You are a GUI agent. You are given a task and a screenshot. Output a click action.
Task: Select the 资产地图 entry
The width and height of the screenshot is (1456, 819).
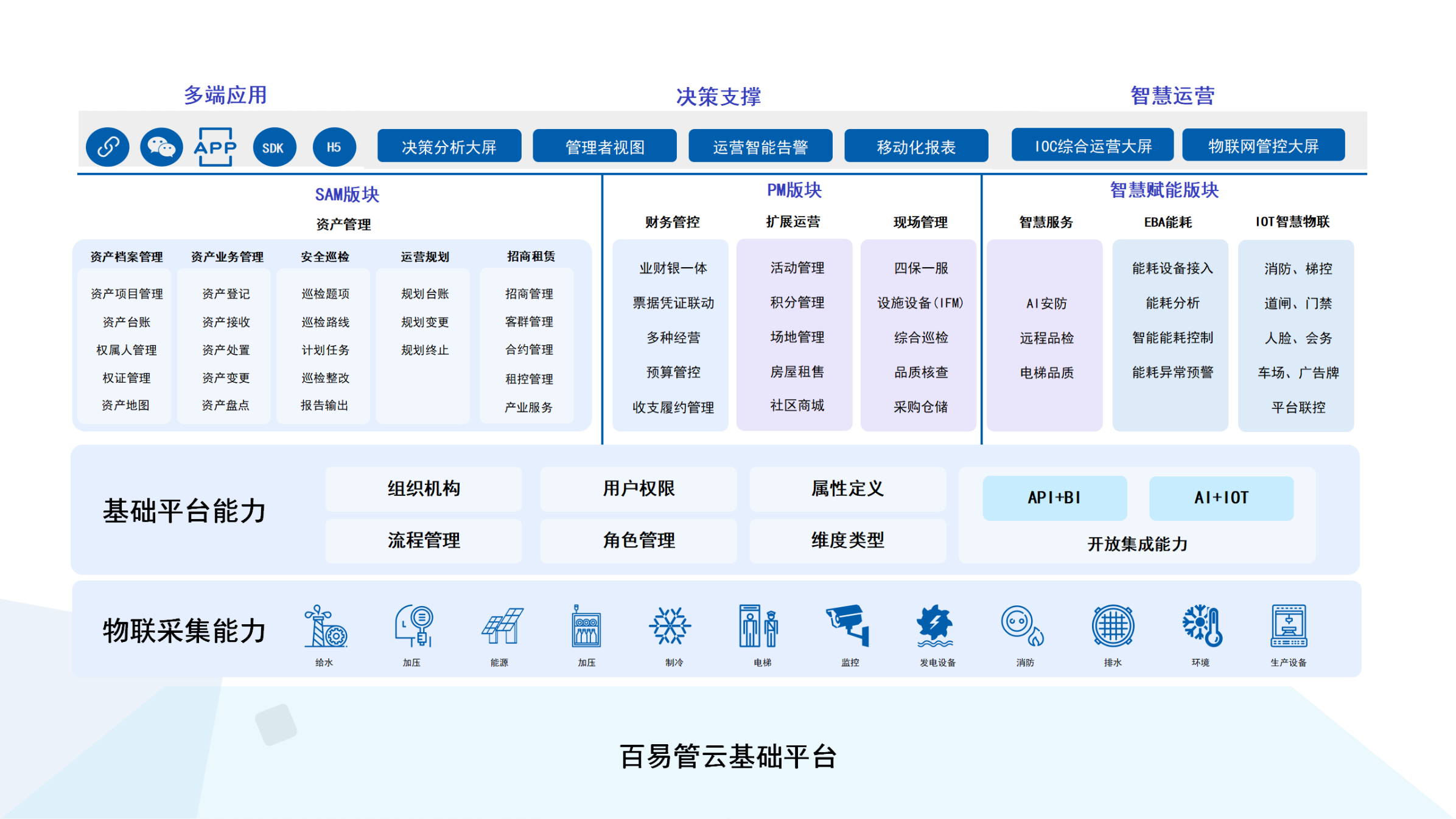pos(125,405)
